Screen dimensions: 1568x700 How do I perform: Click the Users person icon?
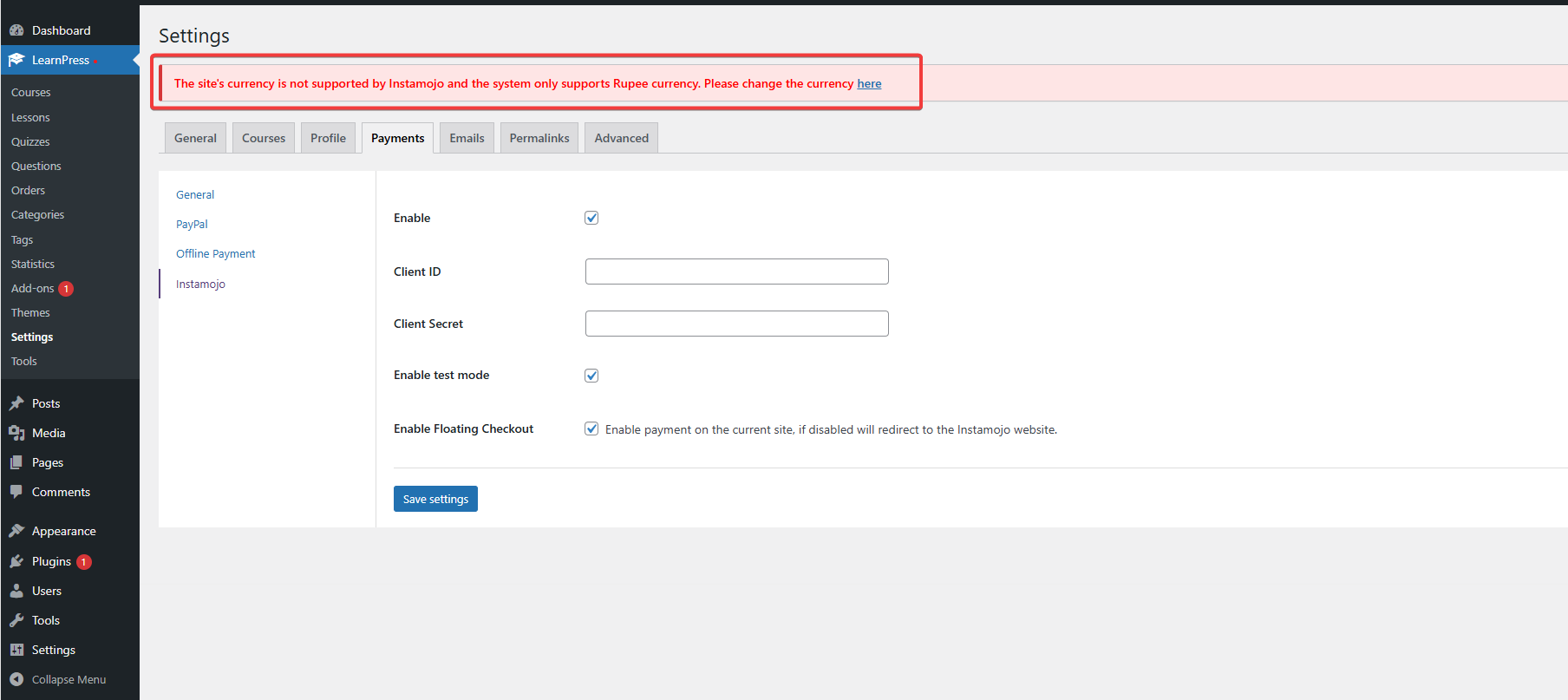tap(16, 591)
